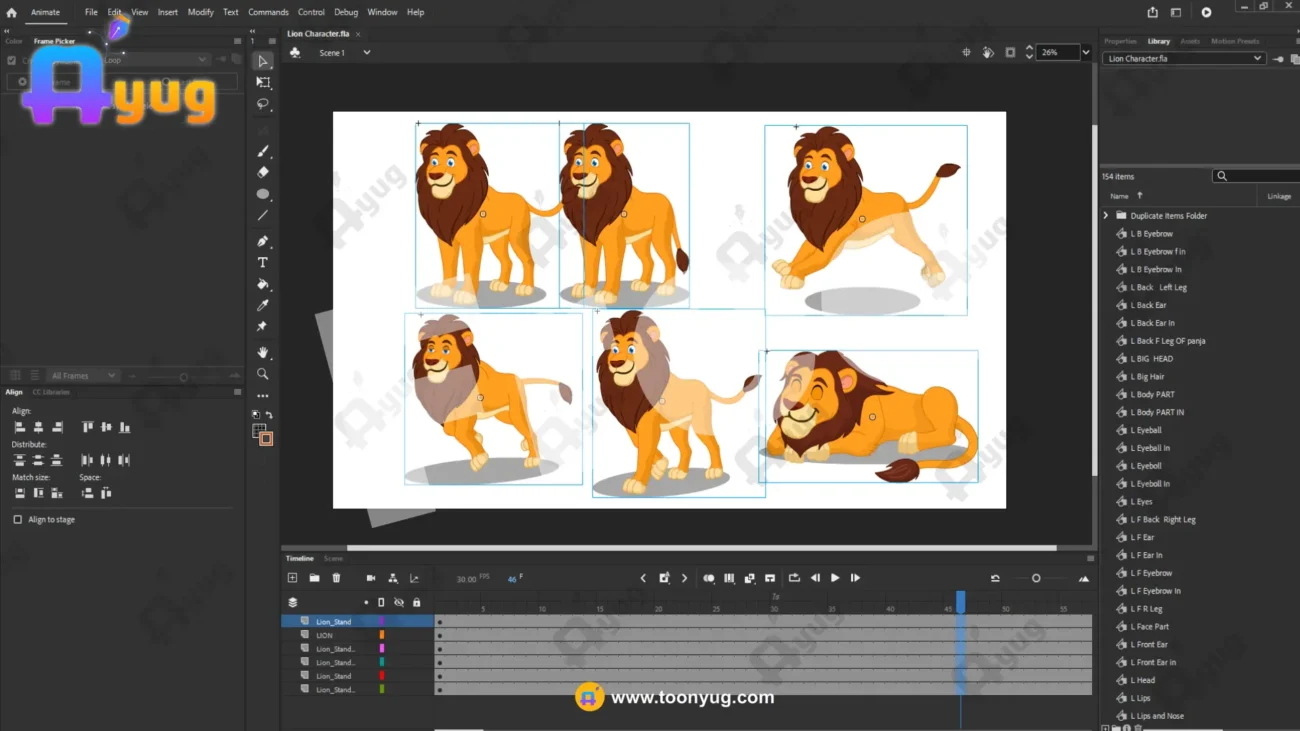This screenshot has height=731, width=1300.
Task: Delete layer using timeline trash icon
Action: click(336, 578)
